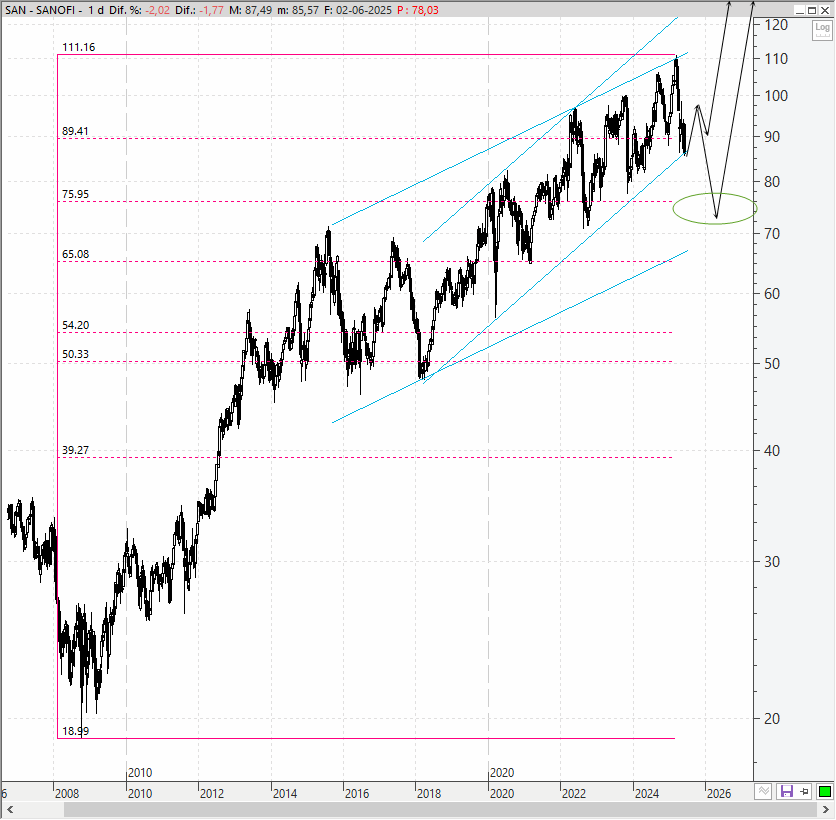Click the 'F: 02-06-2025' date text
Viewport: 836px width, 820px height.
(x=357, y=10)
